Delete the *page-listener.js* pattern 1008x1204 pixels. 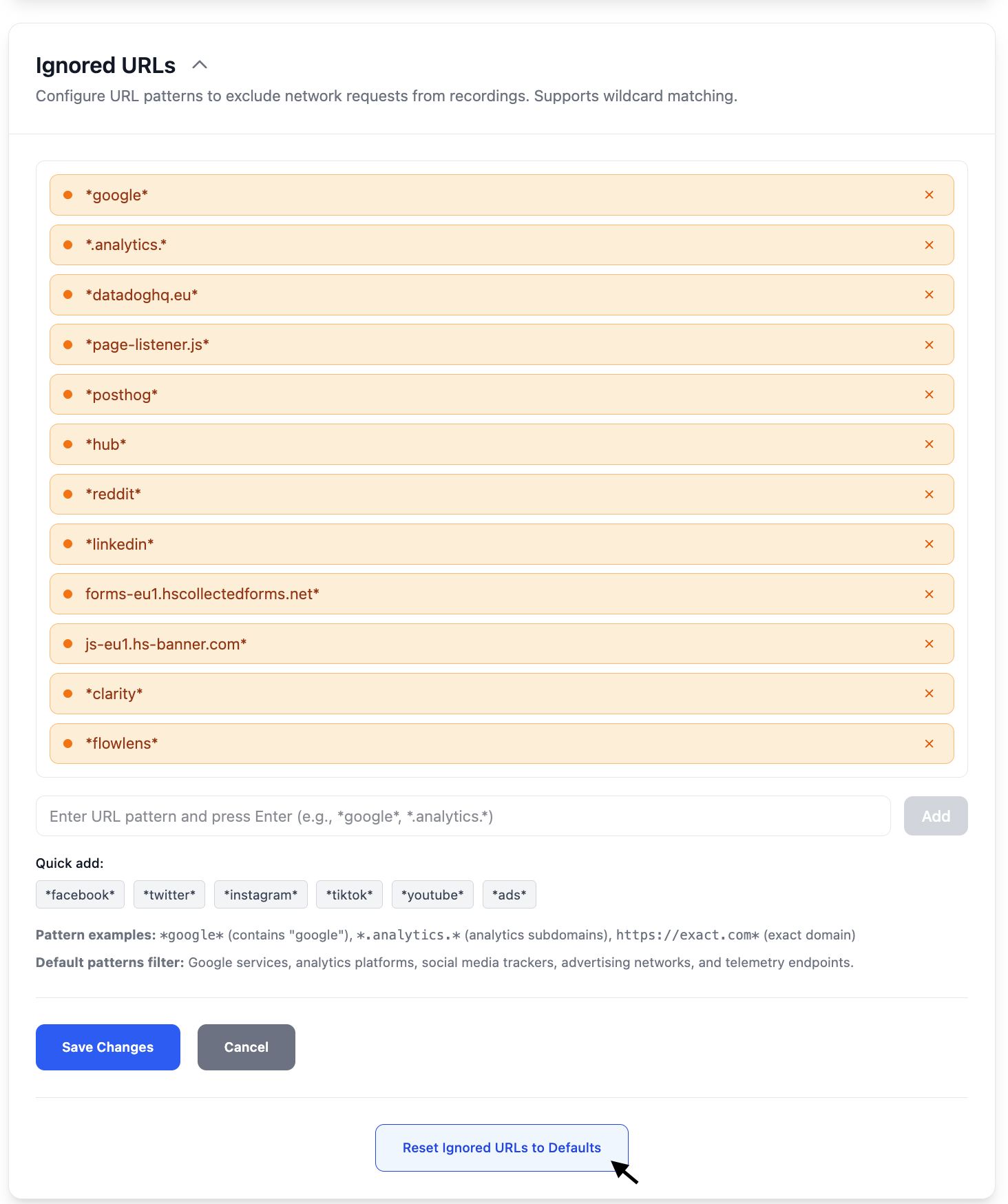929,344
